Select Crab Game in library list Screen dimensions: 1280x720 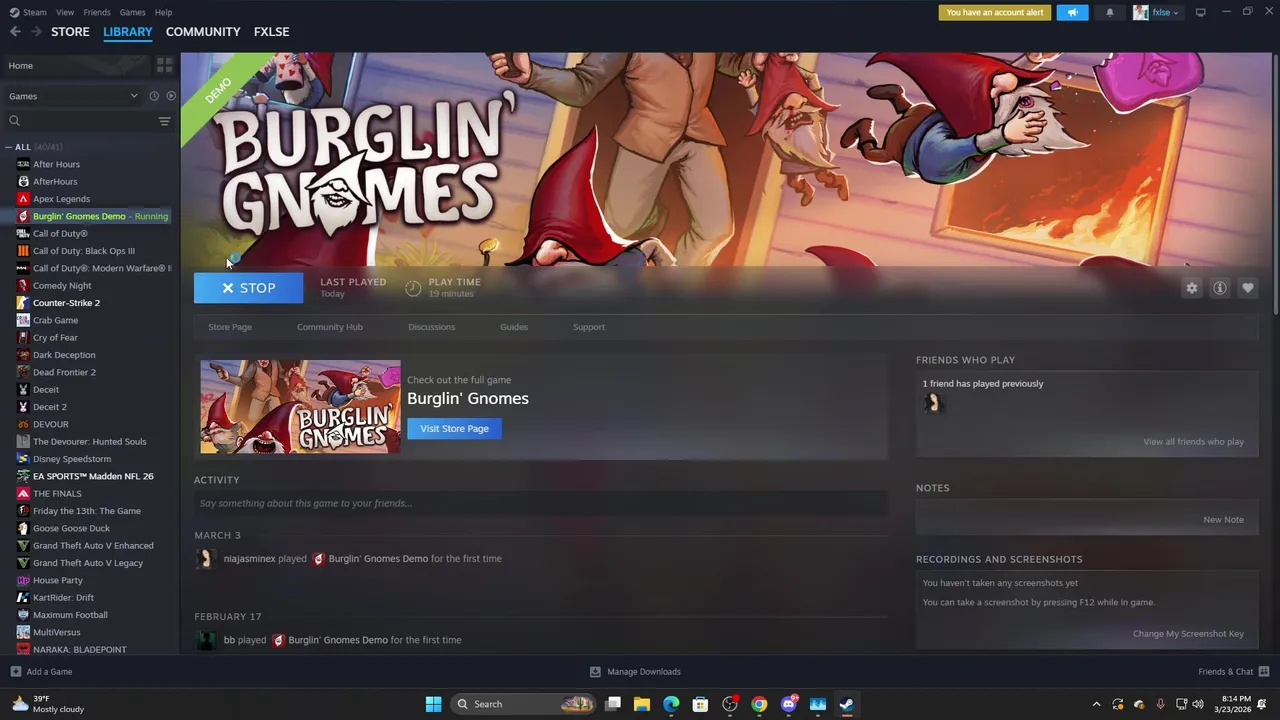pos(55,320)
